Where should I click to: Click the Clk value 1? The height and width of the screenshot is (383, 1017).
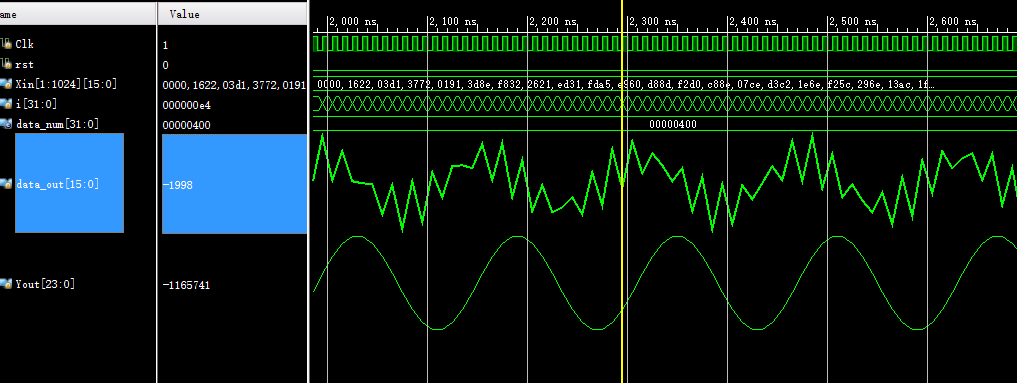pyautogui.click(x=166, y=45)
